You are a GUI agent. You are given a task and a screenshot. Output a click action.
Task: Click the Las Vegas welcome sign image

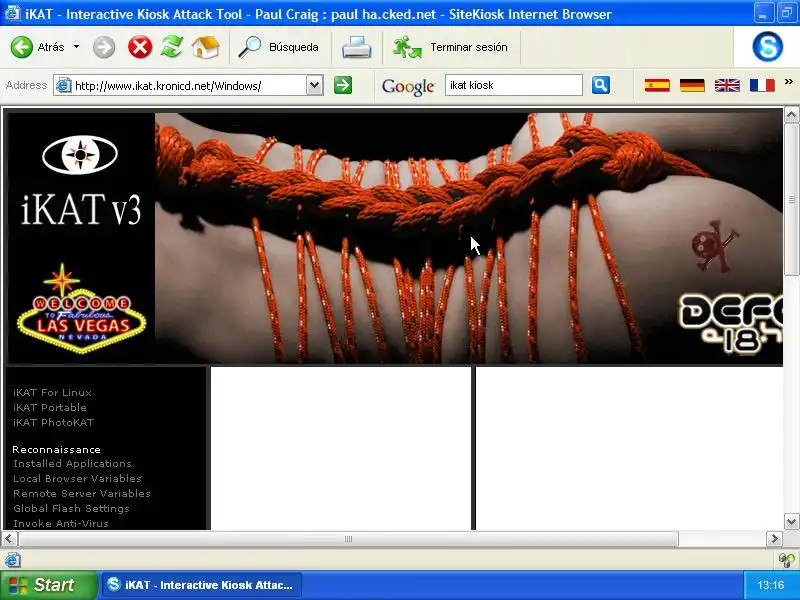point(82,309)
